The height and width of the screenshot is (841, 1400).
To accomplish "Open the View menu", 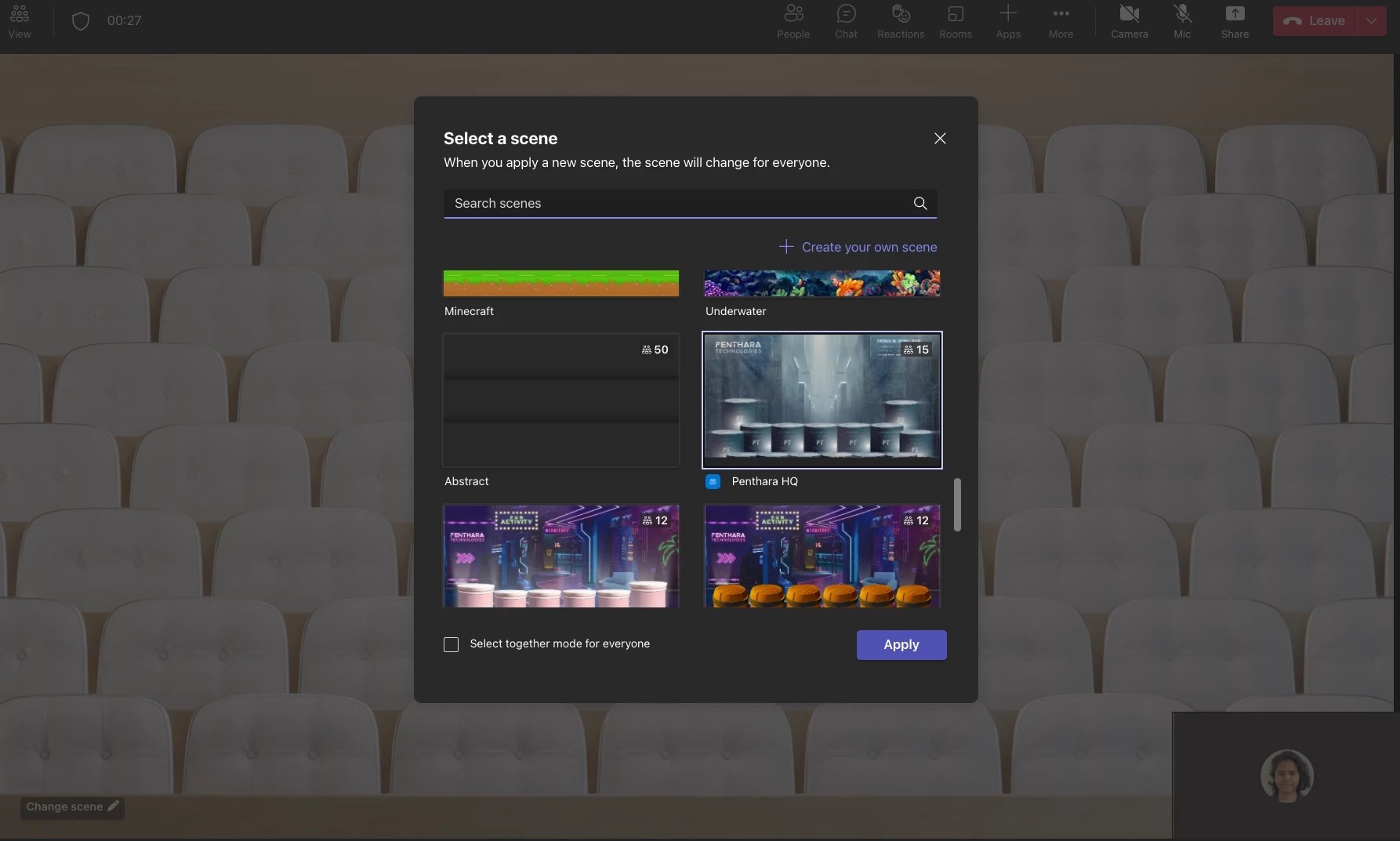I will [x=20, y=20].
